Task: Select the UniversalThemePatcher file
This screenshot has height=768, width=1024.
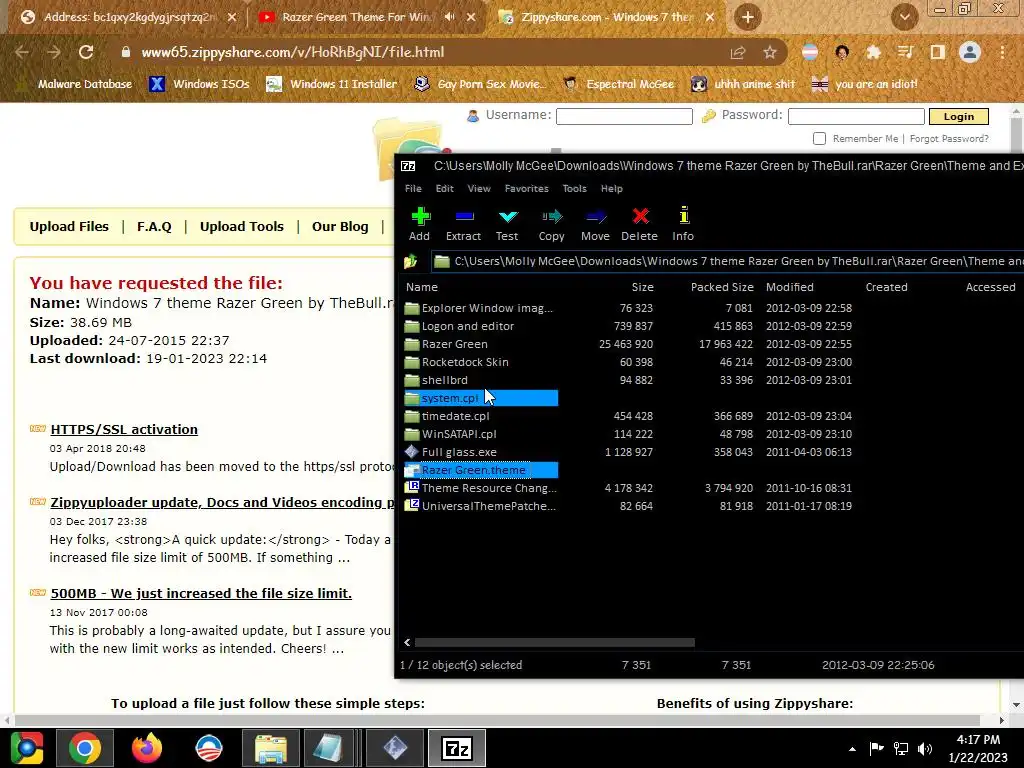Action: (488, 506)
